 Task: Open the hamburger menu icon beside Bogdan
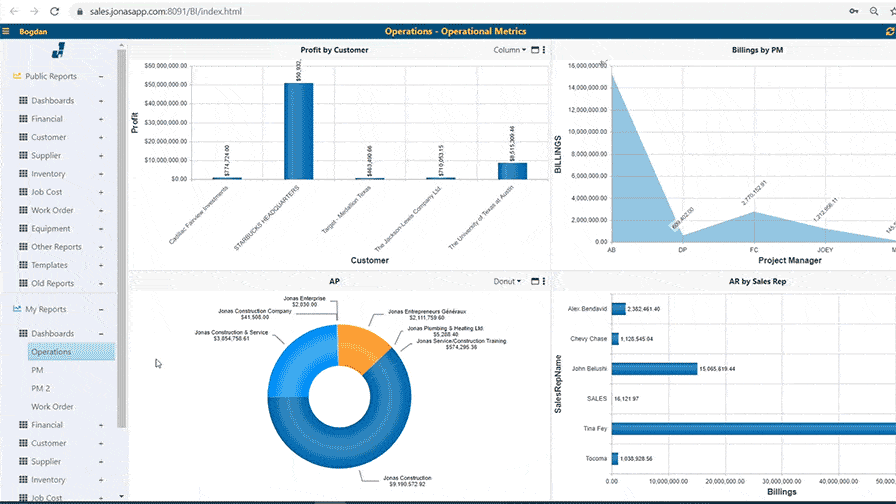click(x=6, y=31)
